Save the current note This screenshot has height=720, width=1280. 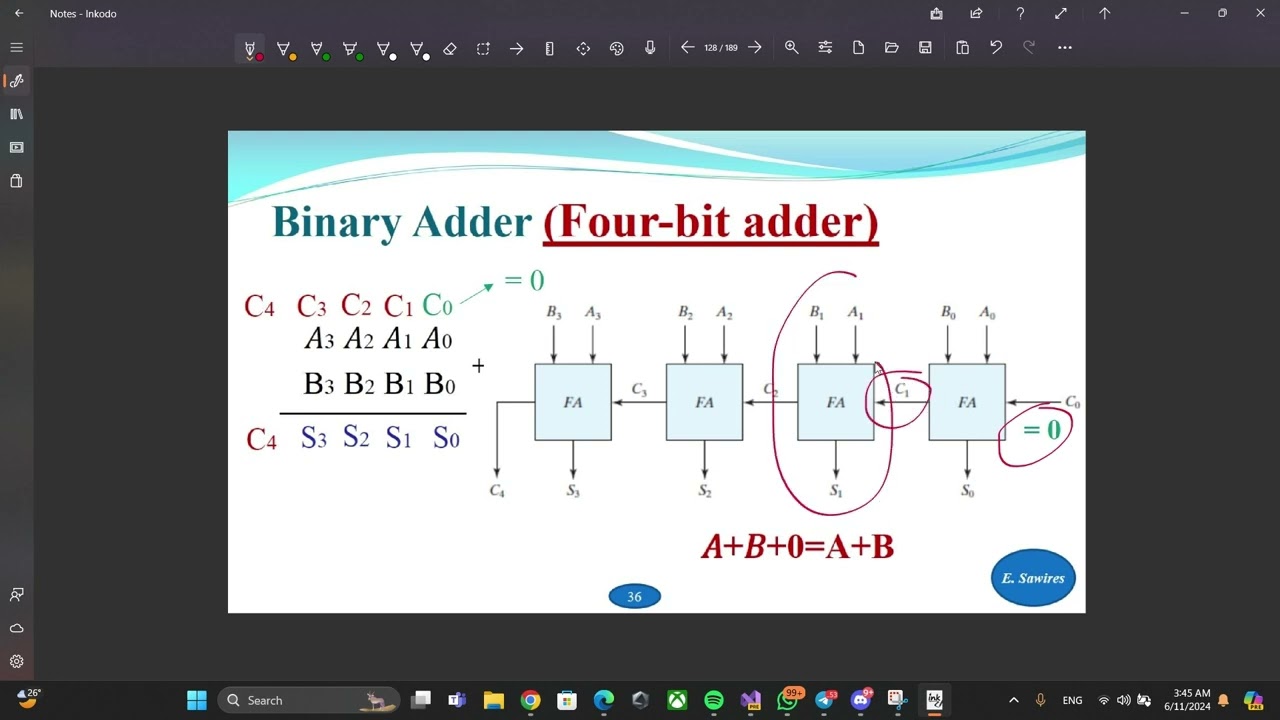tap(925, 47)
